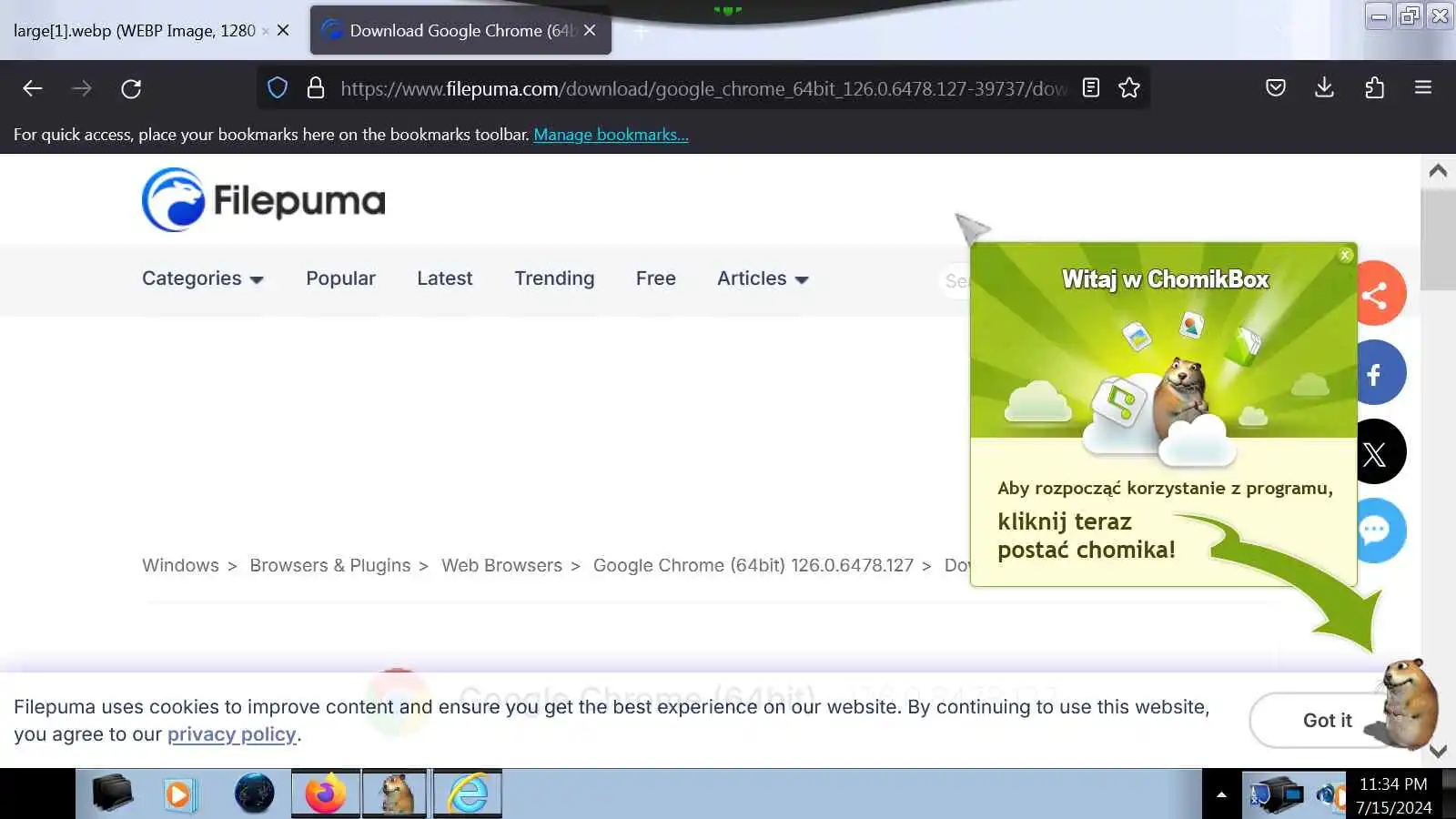This screenshot has height=819, width=1456.
Task: Click Browsers & Plugins breadcrumb
Action: [330, 565]
